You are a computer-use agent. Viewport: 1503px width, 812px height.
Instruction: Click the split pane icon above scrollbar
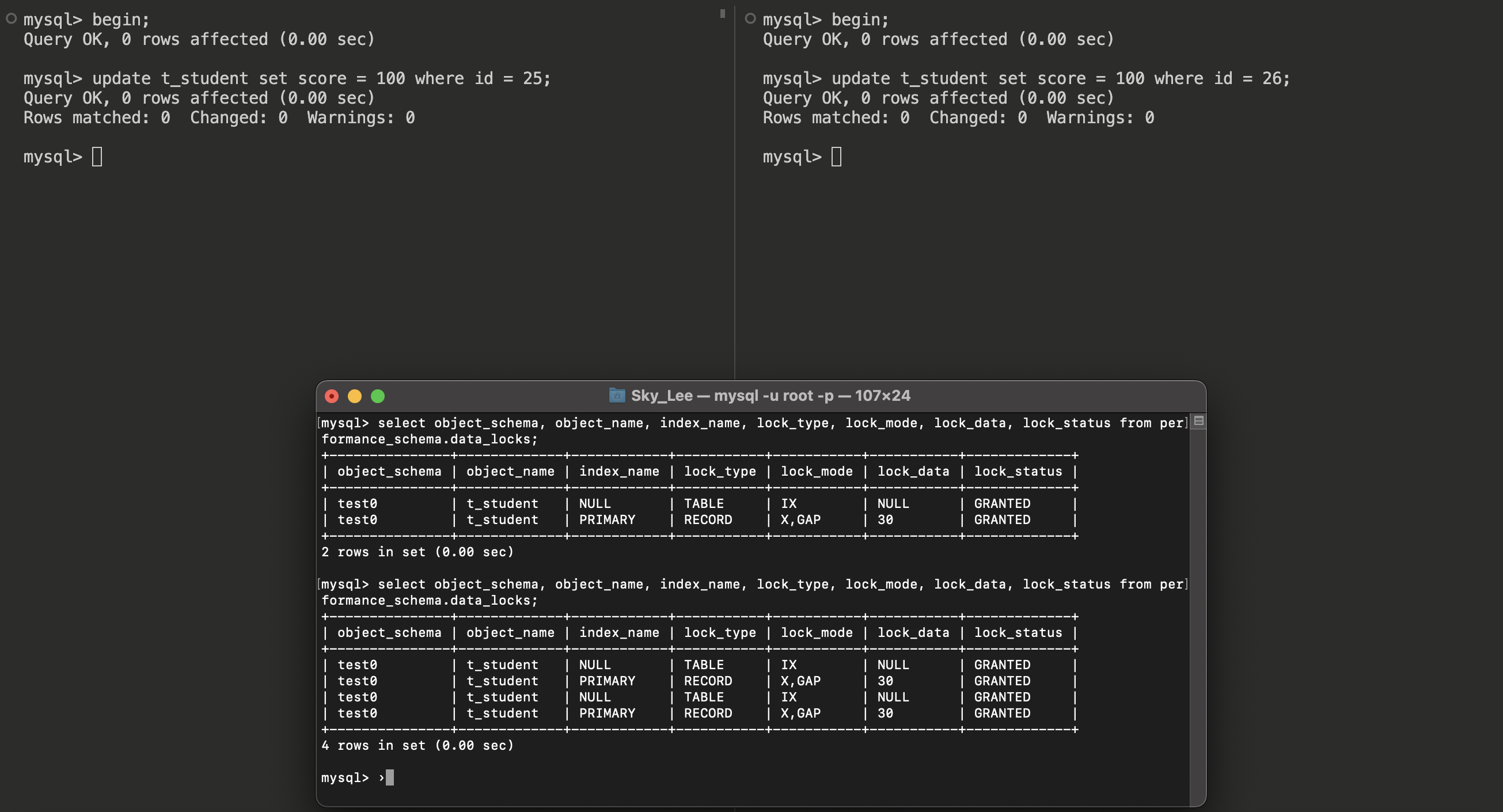[x=1198, y=420]
